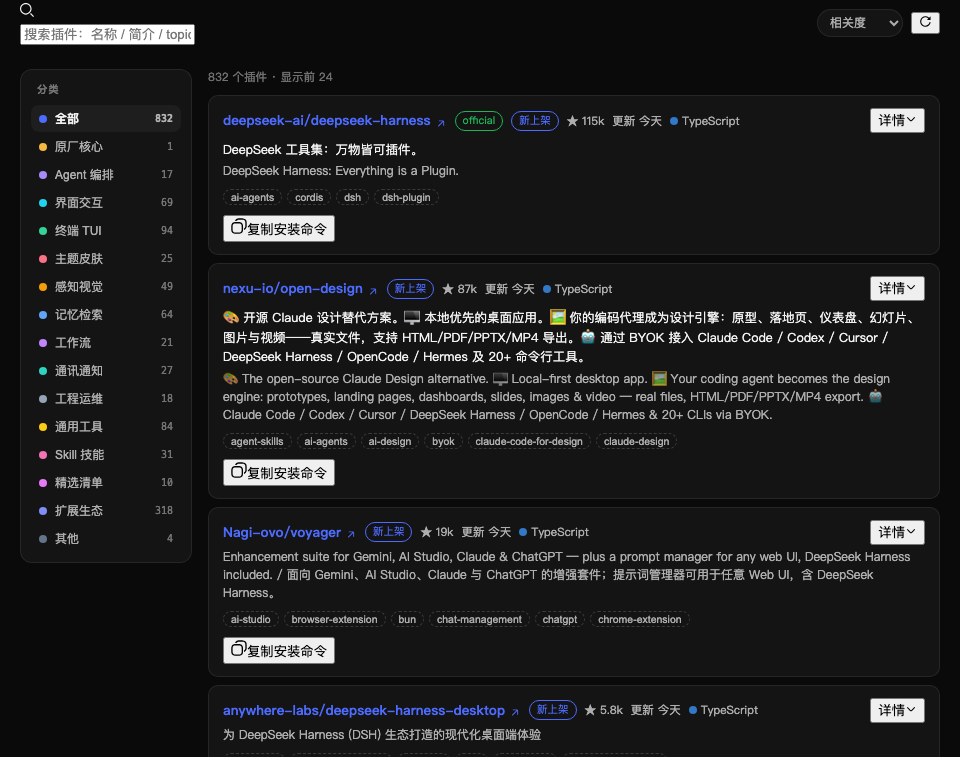Select the 工作流 category
Image resolution: width=960 pixels, height=757 pixels.
[106, 342]
